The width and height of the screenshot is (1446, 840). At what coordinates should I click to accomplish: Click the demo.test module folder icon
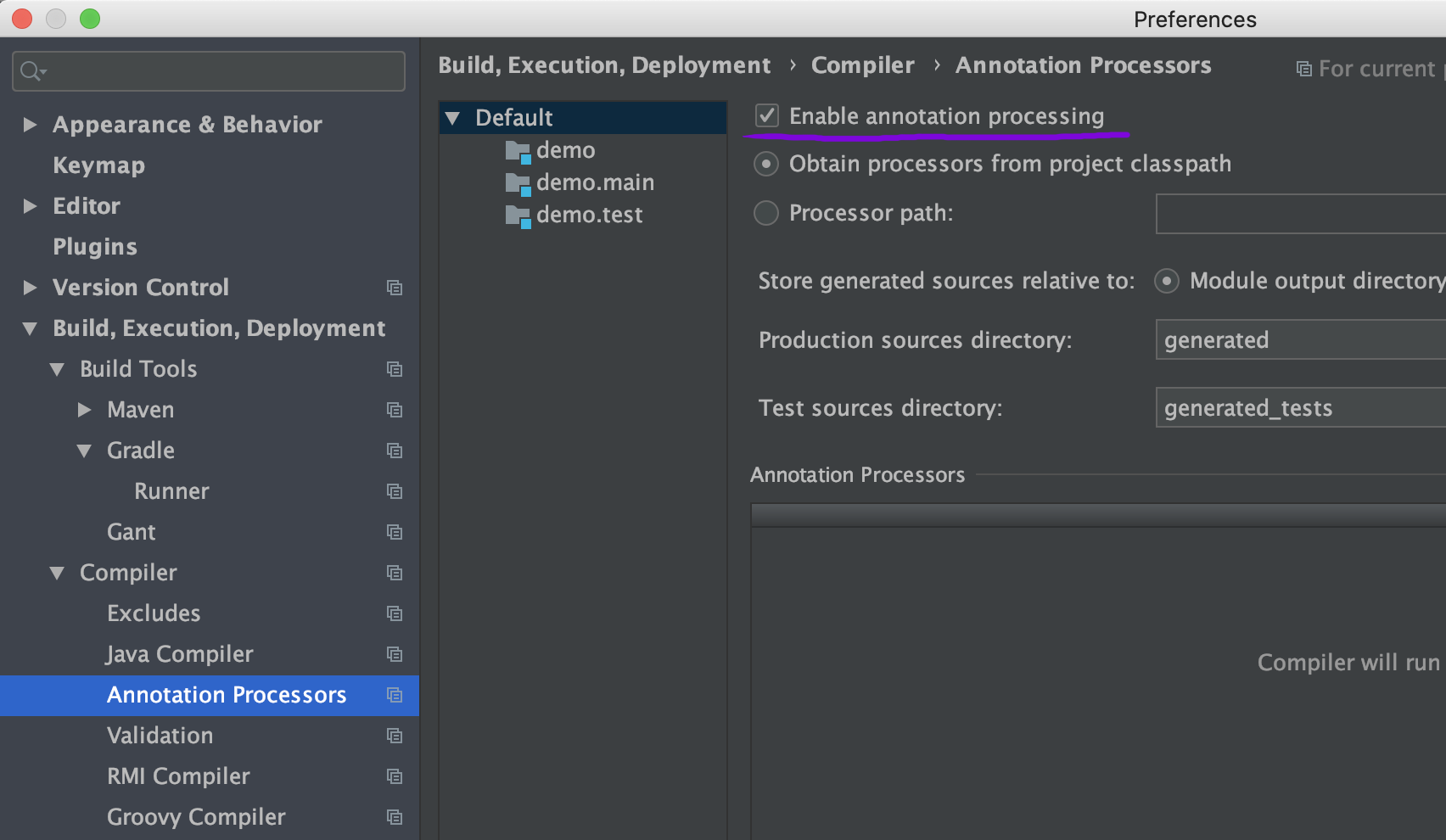[518, 216]
